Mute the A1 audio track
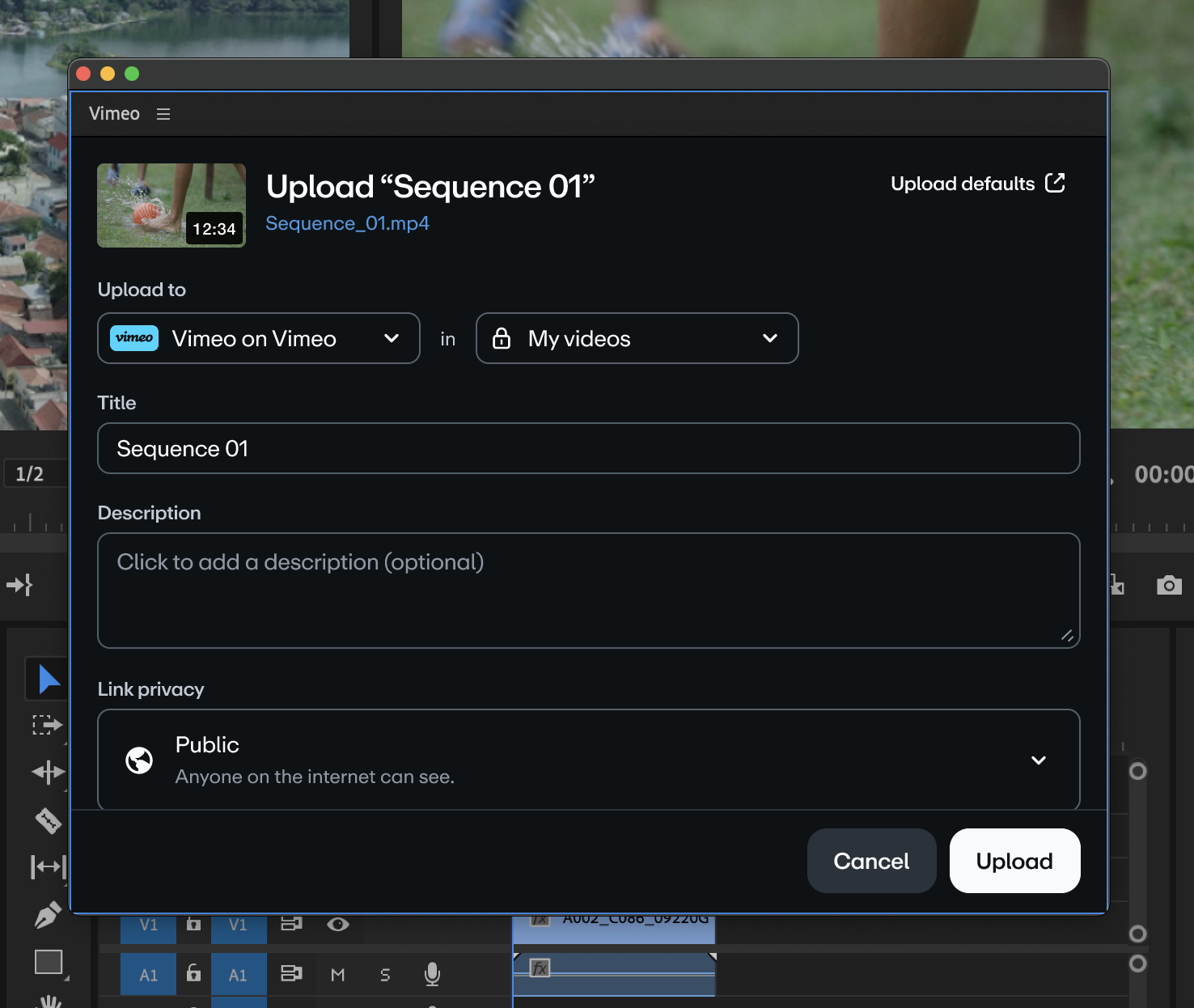The height and width of the screenshot is (1008, 1194). tap(338, 975)
